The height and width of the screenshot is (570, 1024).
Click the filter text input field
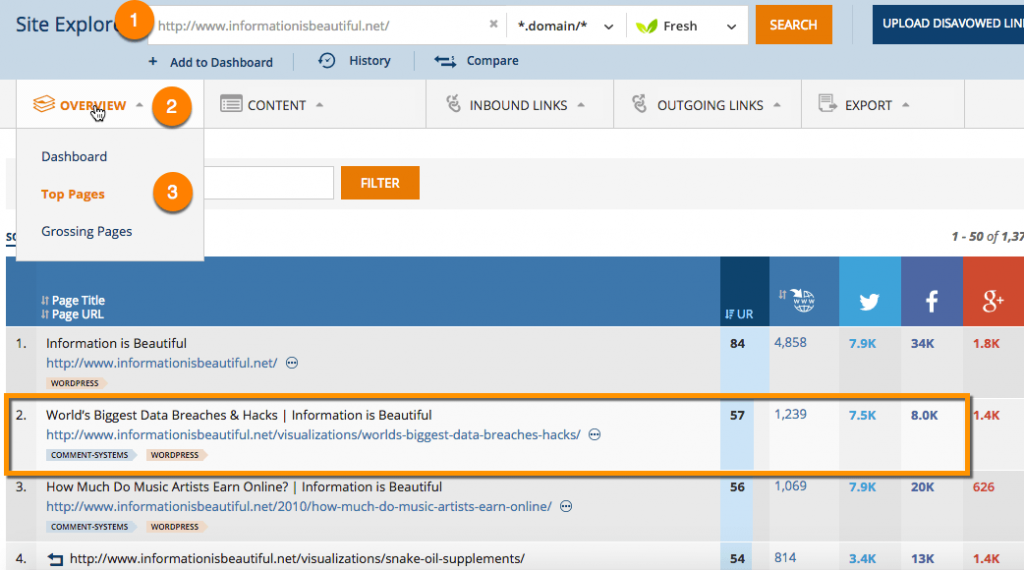pyautogui.click(x=268, y=183)
